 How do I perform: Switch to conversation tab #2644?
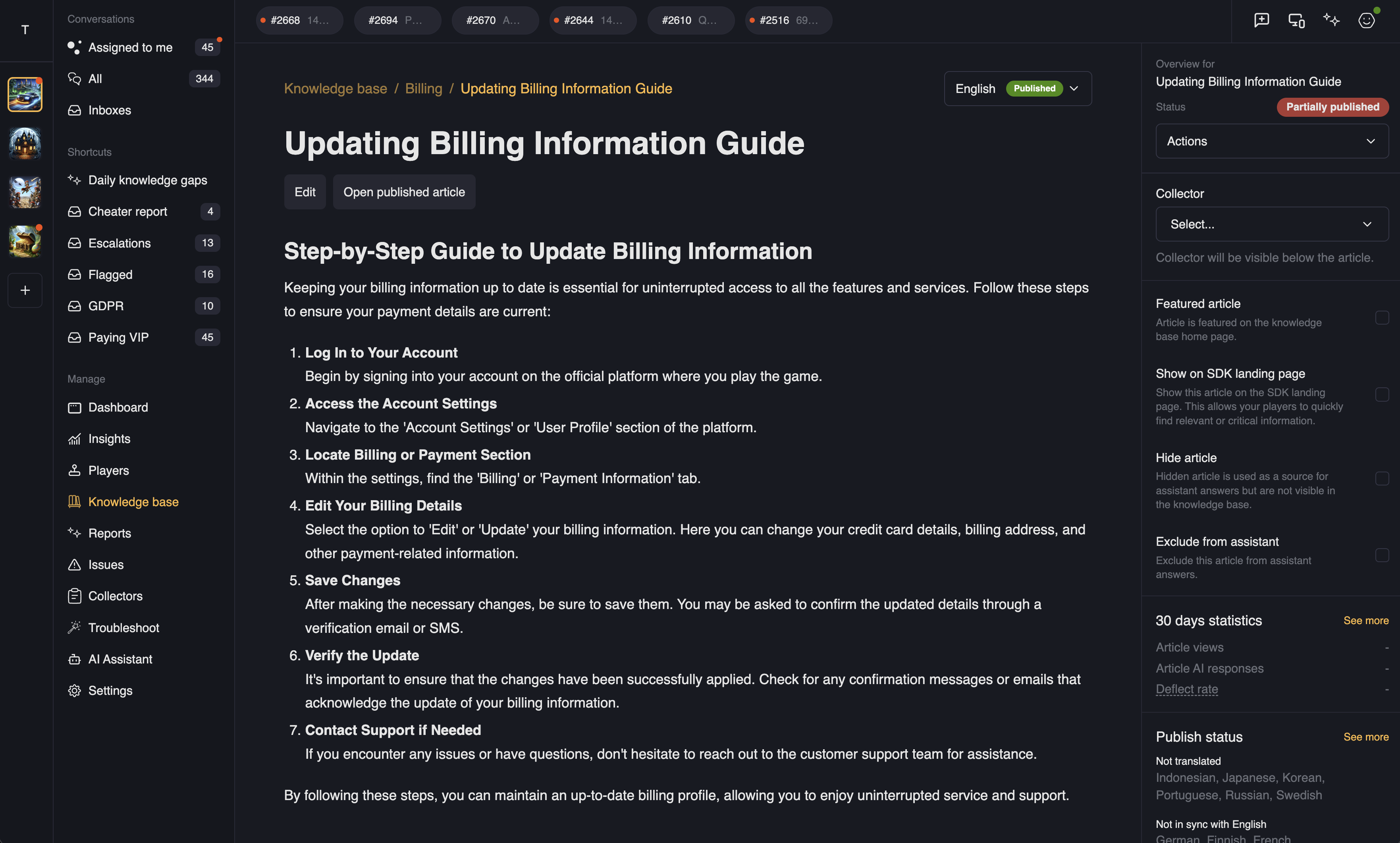point(592,20)
